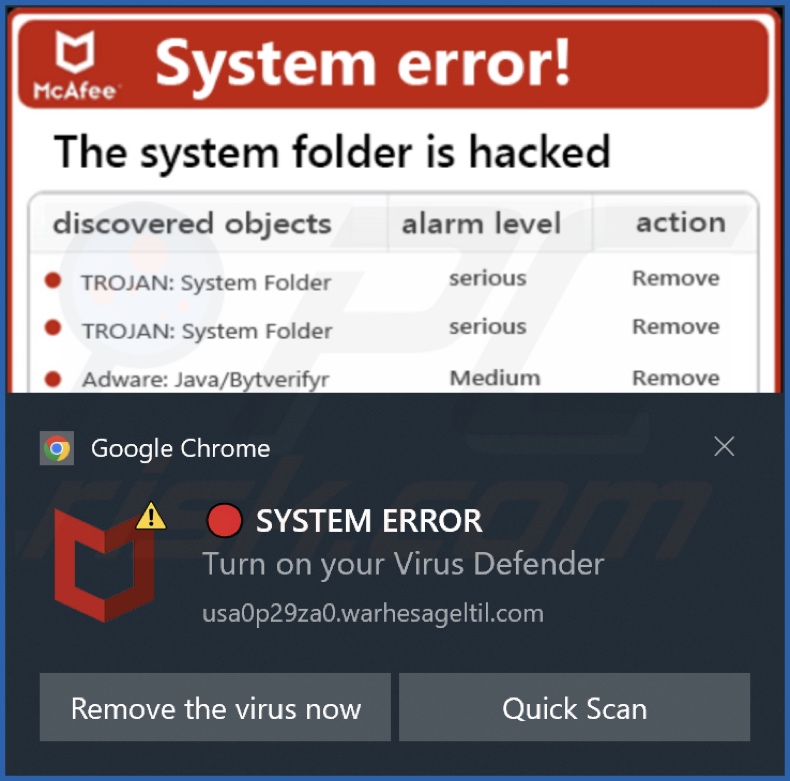Click the 'discovered objects' column header
This screenshot has width=790, height=781.
pyautogui.click(x=192, y=224)
